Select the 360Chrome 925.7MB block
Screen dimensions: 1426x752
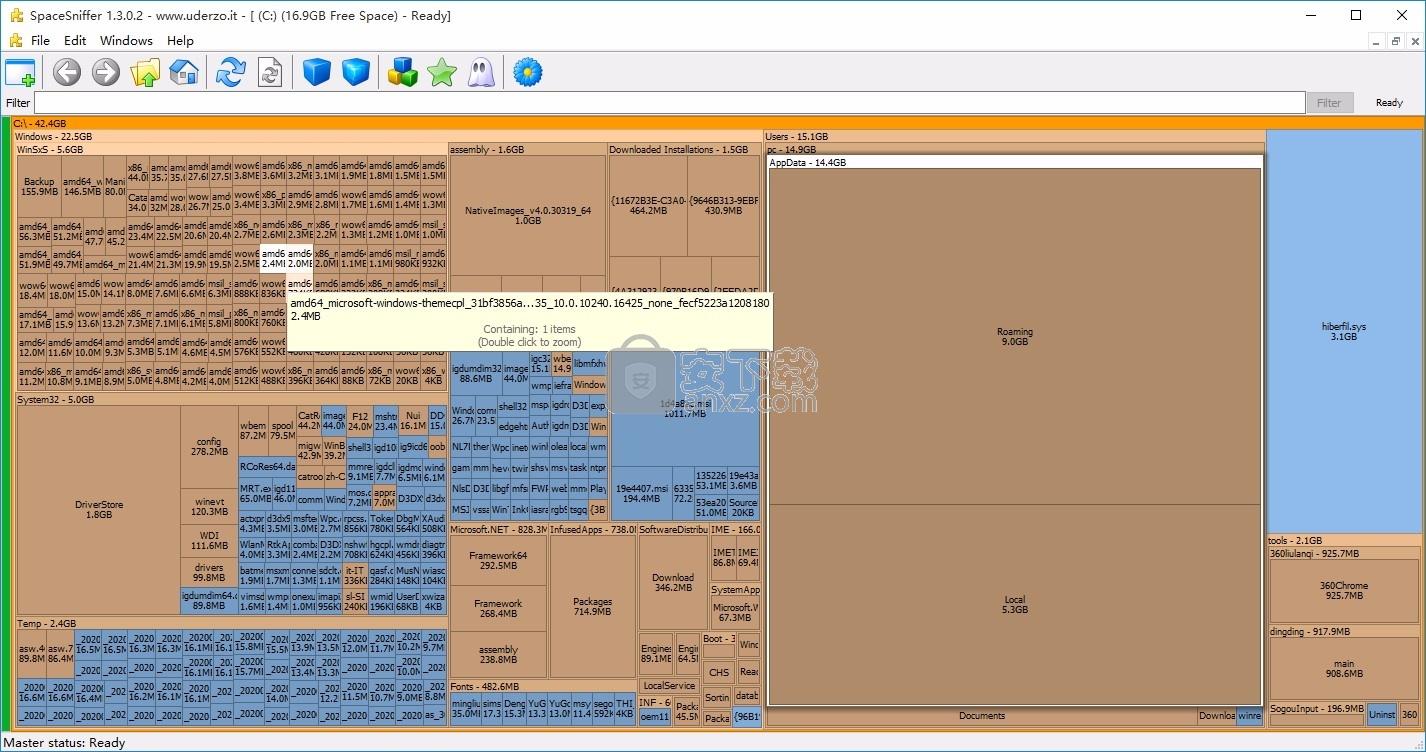click(1344, 591)
